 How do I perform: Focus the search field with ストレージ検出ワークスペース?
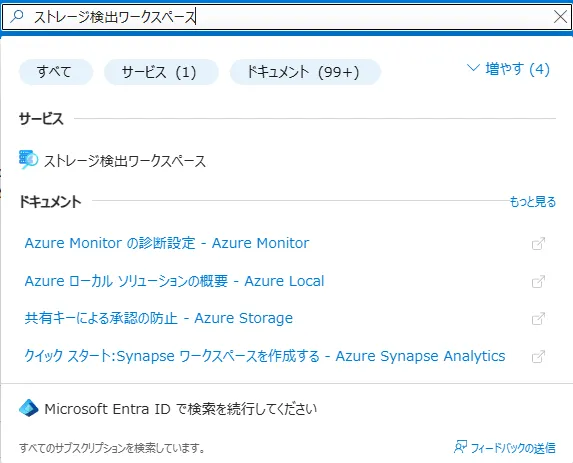286,17
